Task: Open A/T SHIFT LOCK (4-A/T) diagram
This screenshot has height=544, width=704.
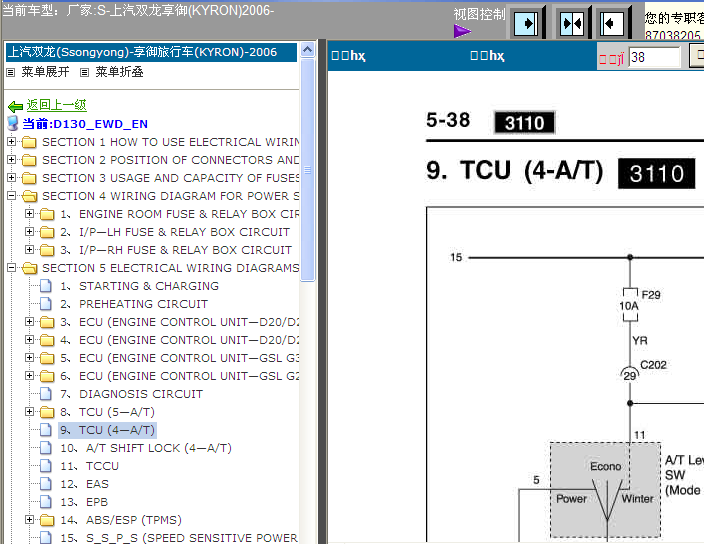Action: tap(146, 448)
